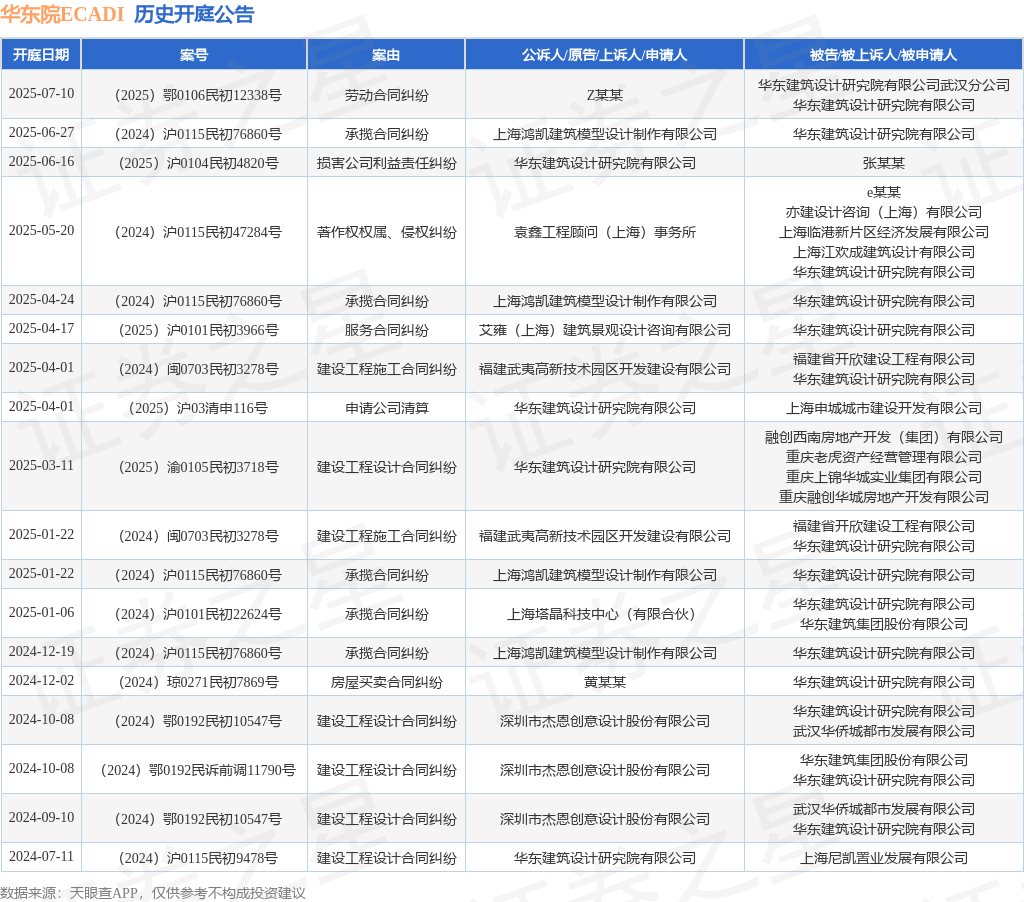Click the 劳动合同纠纷 case cause
The width and height of the screenshot is (1024, 902).
click(387, 95)
